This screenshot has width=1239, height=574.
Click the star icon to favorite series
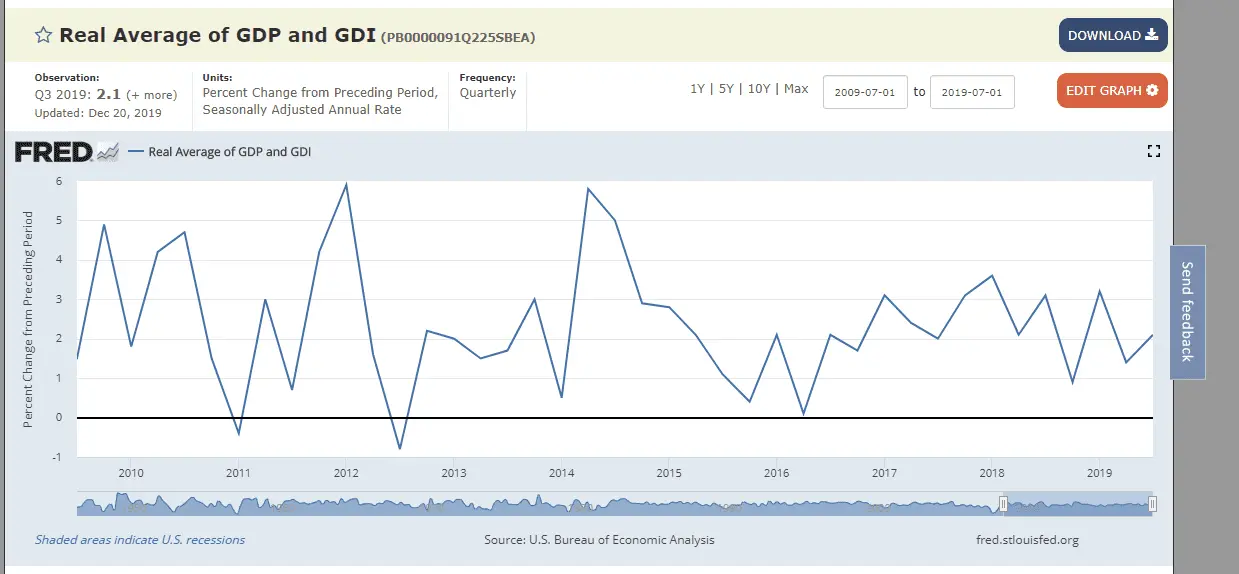[x=44, y=36]
